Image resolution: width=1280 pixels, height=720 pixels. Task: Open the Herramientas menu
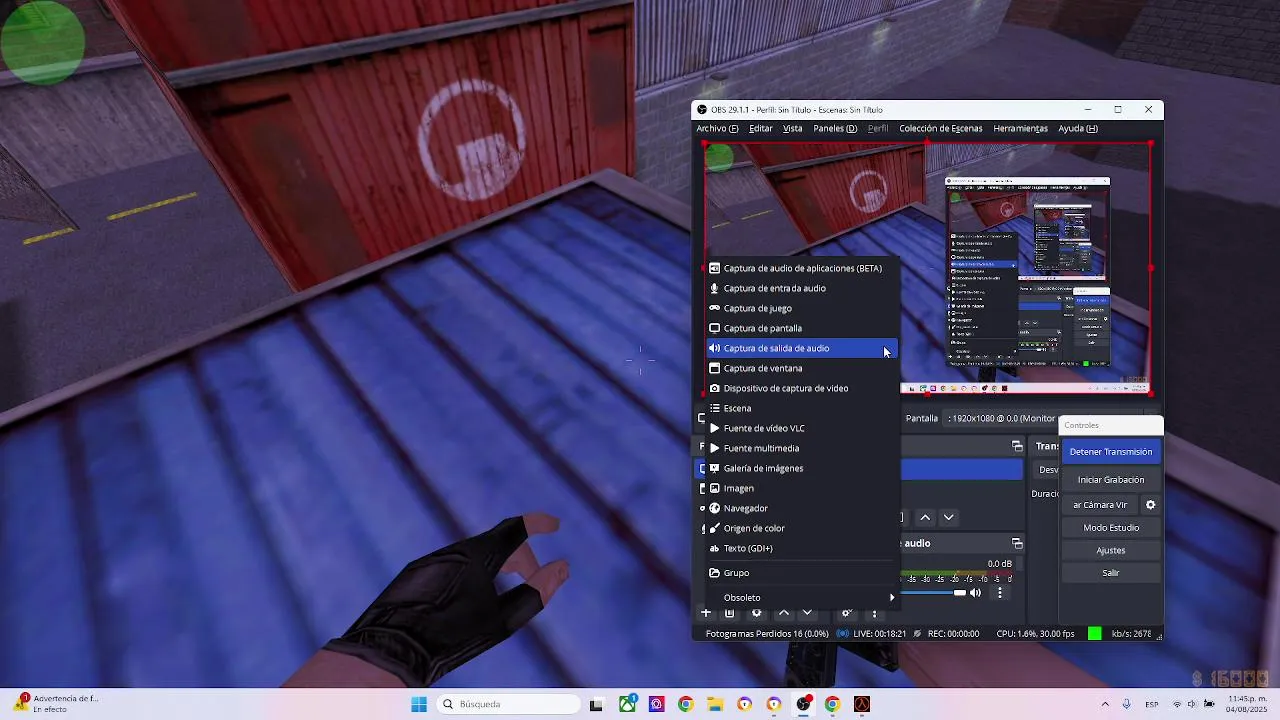(1020, 128)
